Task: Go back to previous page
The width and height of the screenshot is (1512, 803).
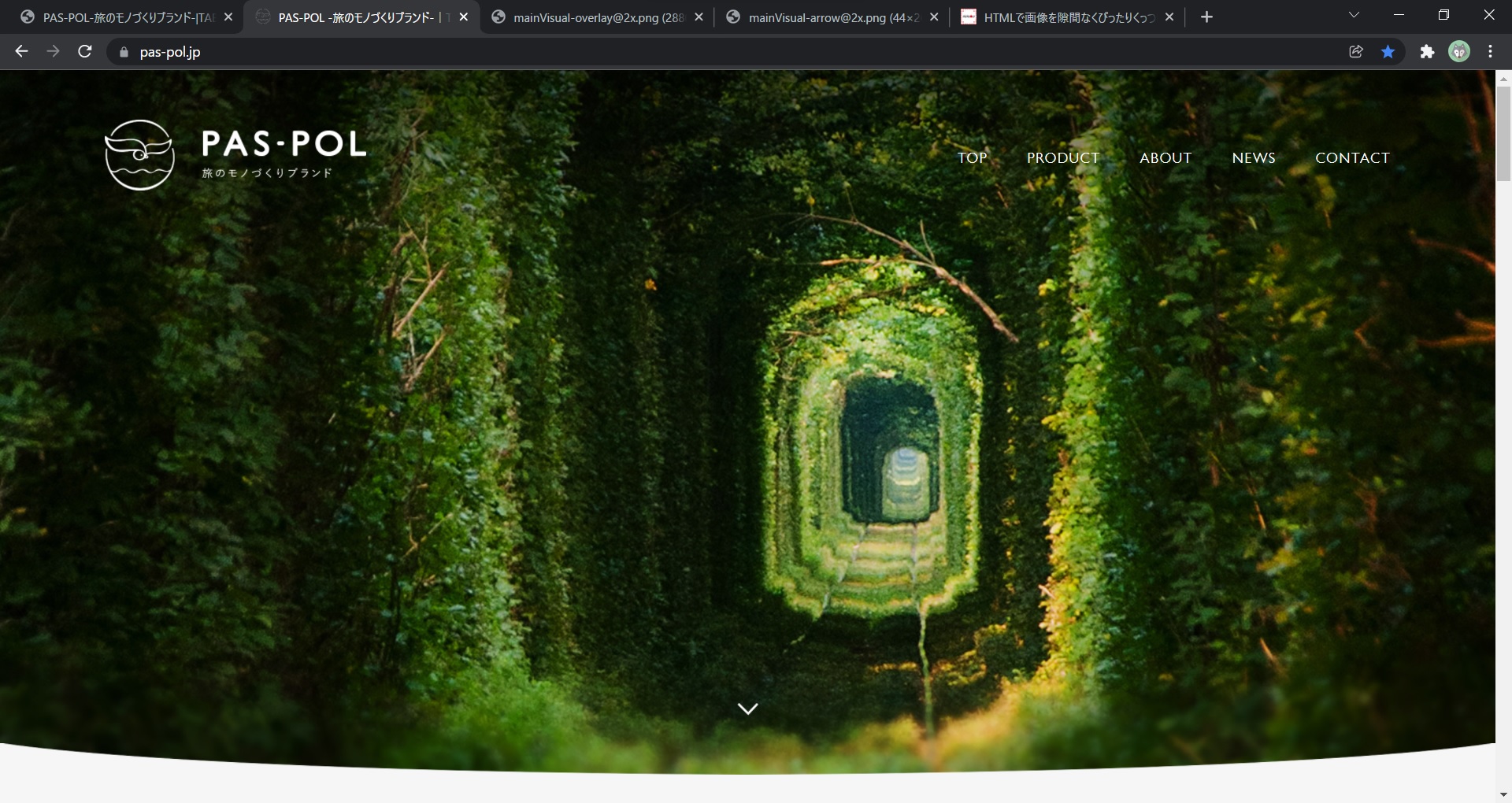Action: click(21, 52)
